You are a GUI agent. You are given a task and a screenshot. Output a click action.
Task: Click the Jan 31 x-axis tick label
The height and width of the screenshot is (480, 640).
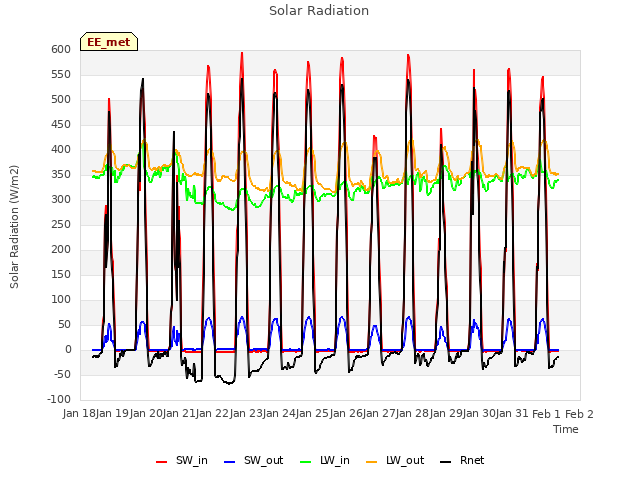coord(512,414)
